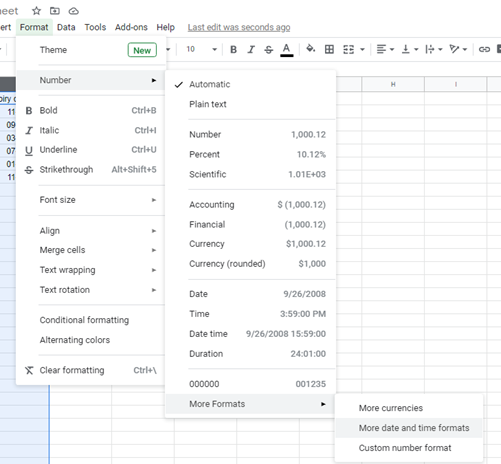Screen dimensions: 501x464
Task: Choose Clear formatting
Action: (x=91, y=370)
